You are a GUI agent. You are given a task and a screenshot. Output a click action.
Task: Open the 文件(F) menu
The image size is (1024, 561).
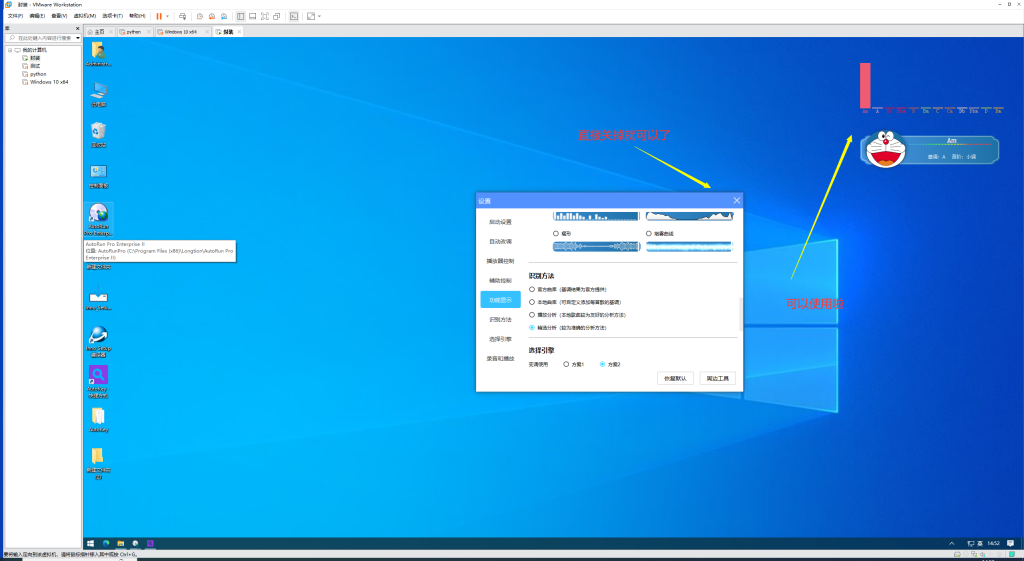(15, 16)
